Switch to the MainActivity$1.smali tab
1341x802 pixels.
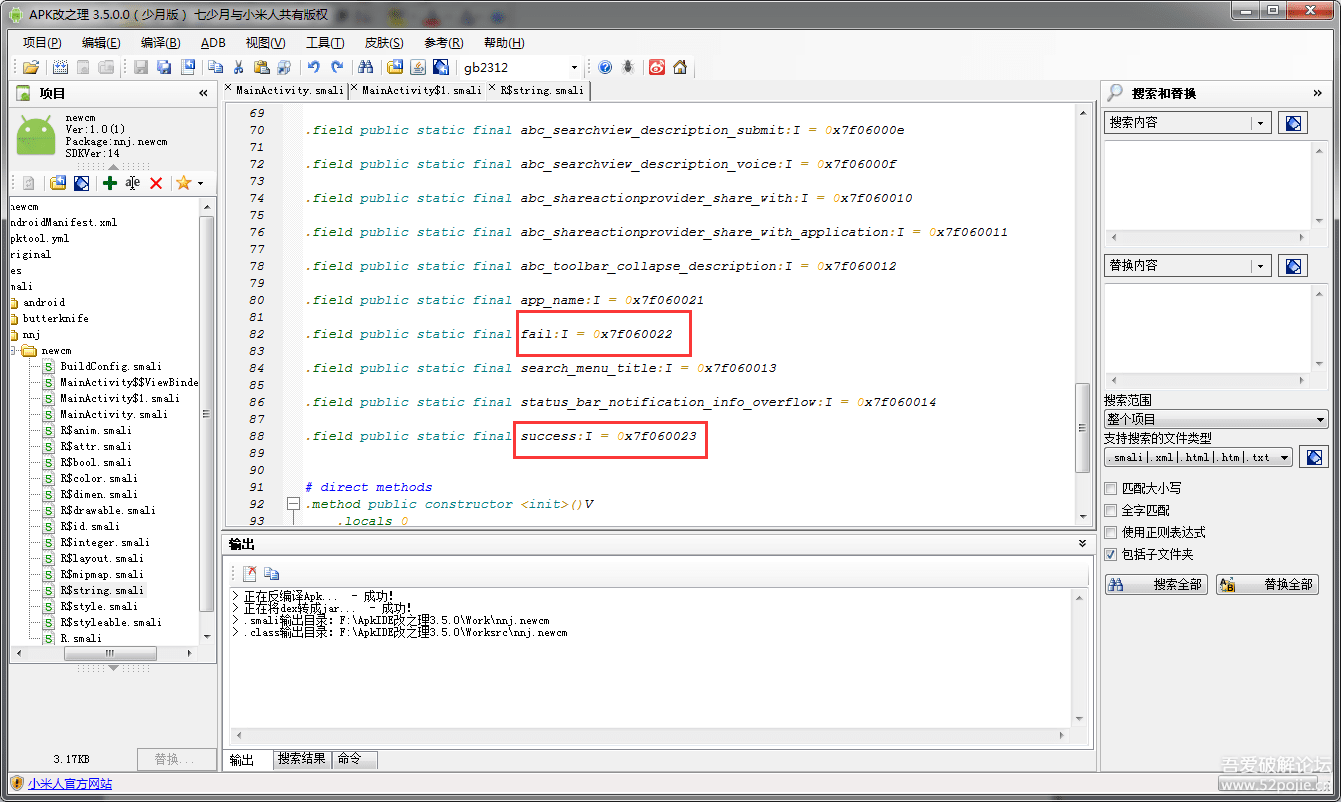421,90
